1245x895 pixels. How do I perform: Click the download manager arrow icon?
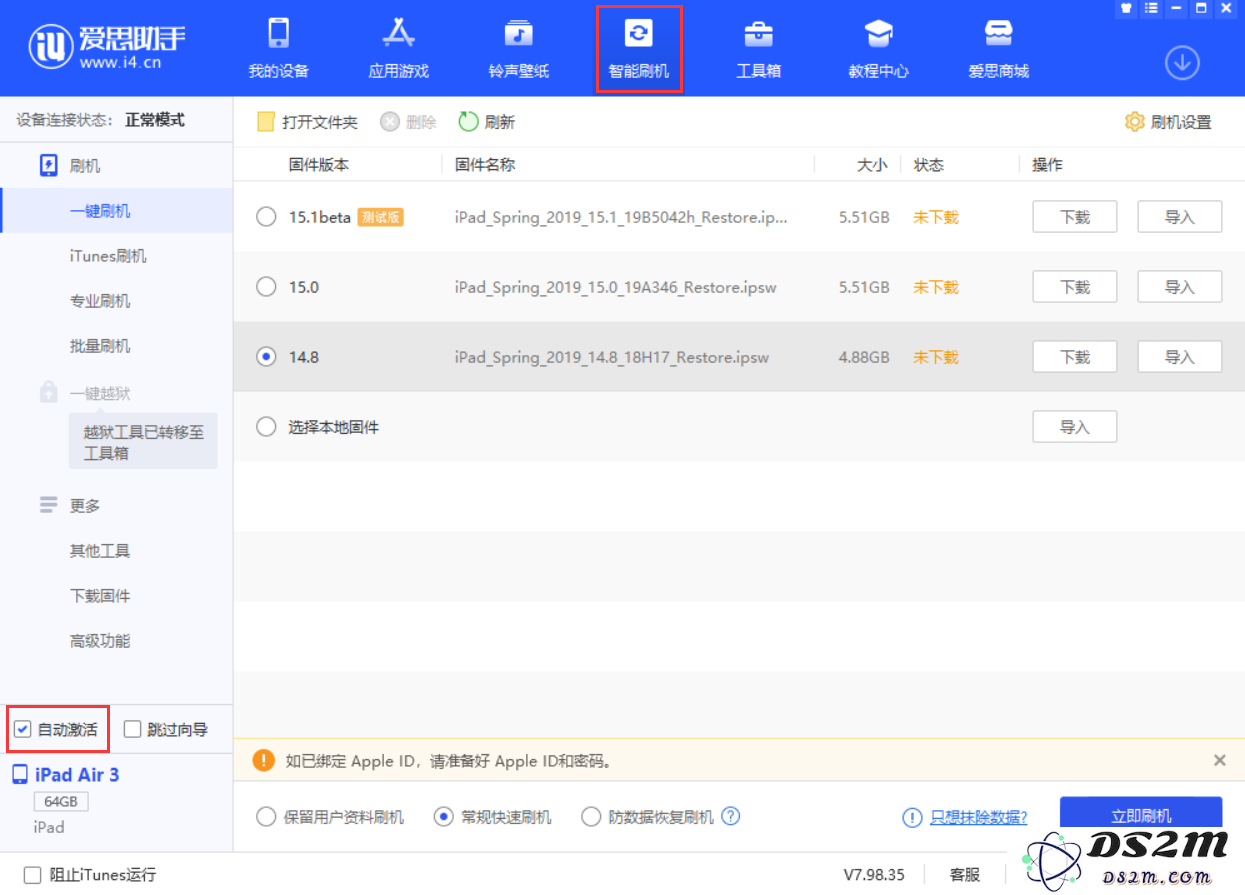(1182, 63)
